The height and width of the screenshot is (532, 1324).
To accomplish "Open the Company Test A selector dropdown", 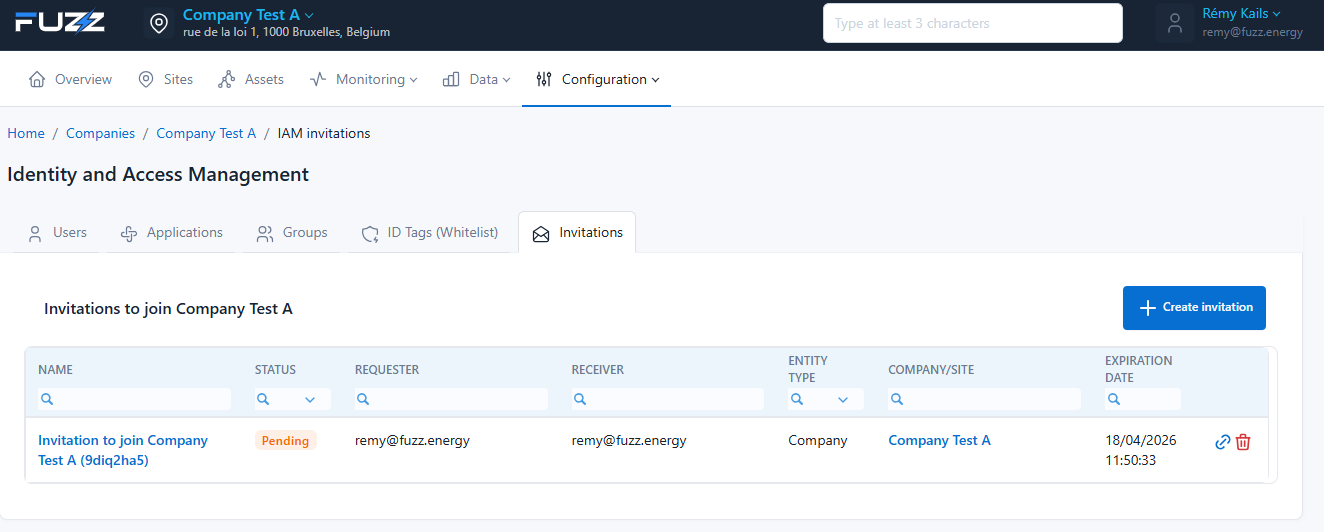I will pos(248,15).
